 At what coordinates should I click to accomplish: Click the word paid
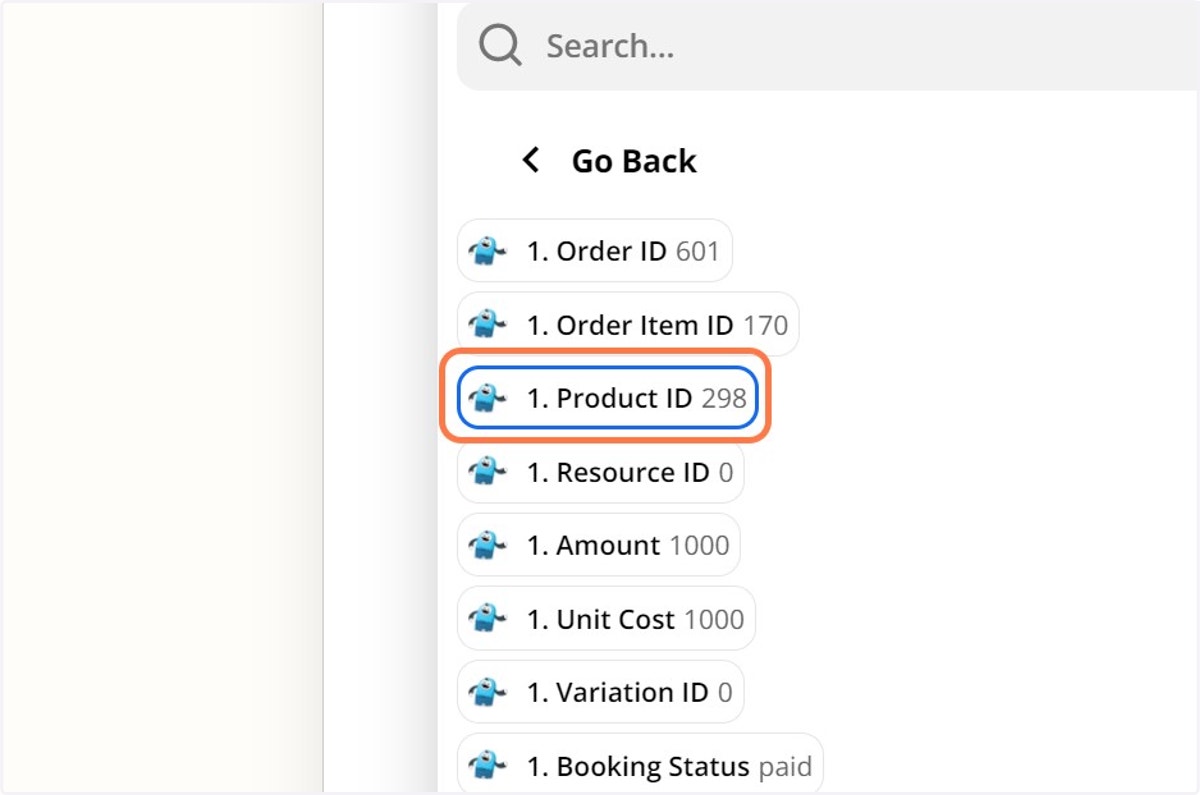pos(785,768)
